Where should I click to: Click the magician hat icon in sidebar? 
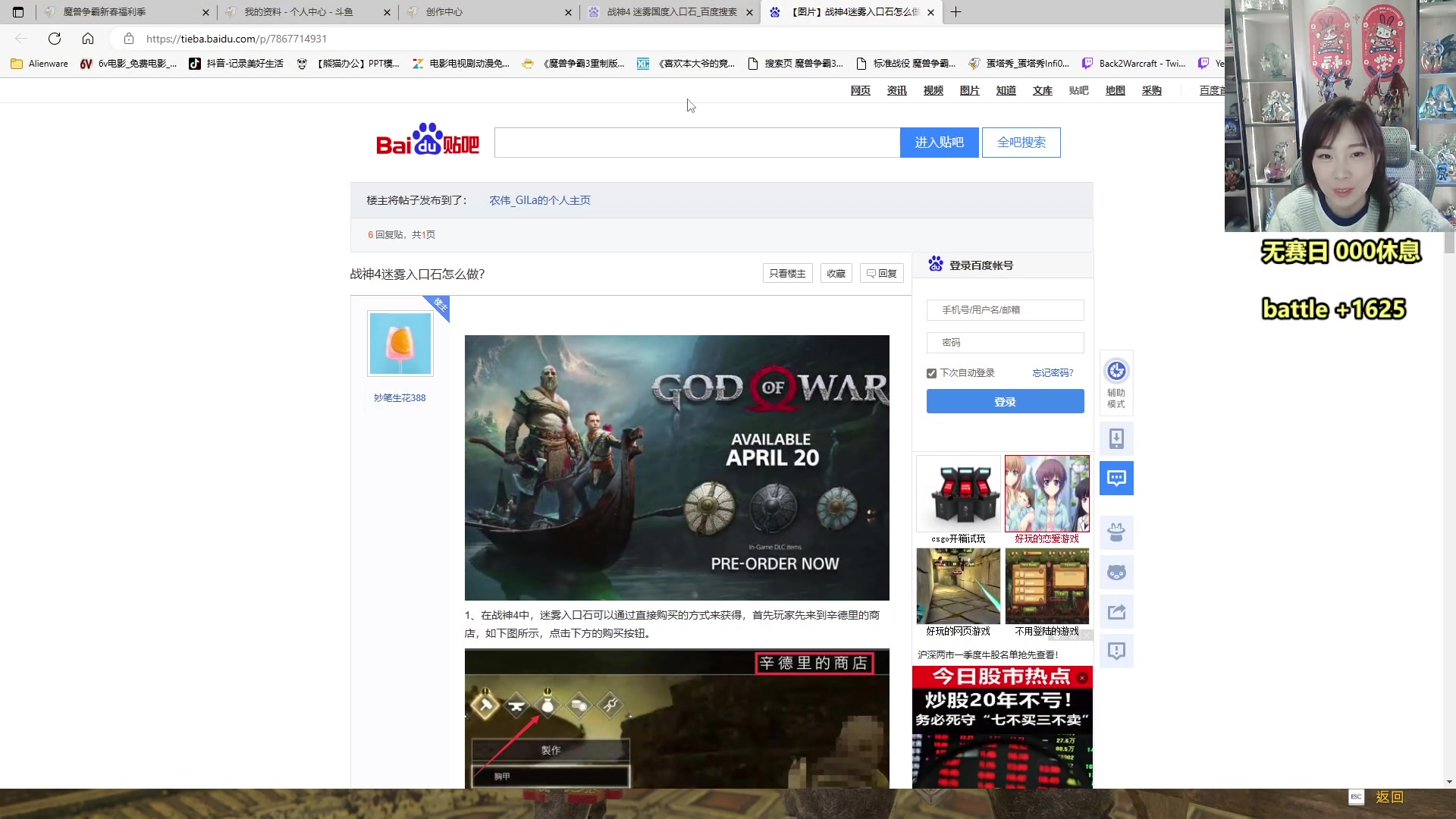1116,532
